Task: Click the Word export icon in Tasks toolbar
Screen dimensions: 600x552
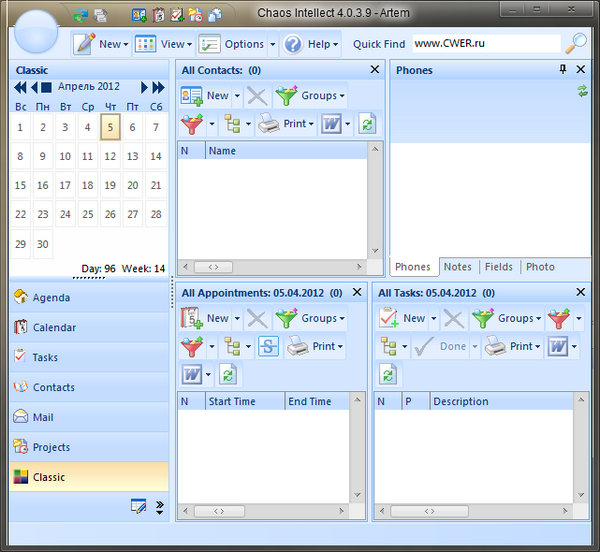Action: [x=557, y=346]
